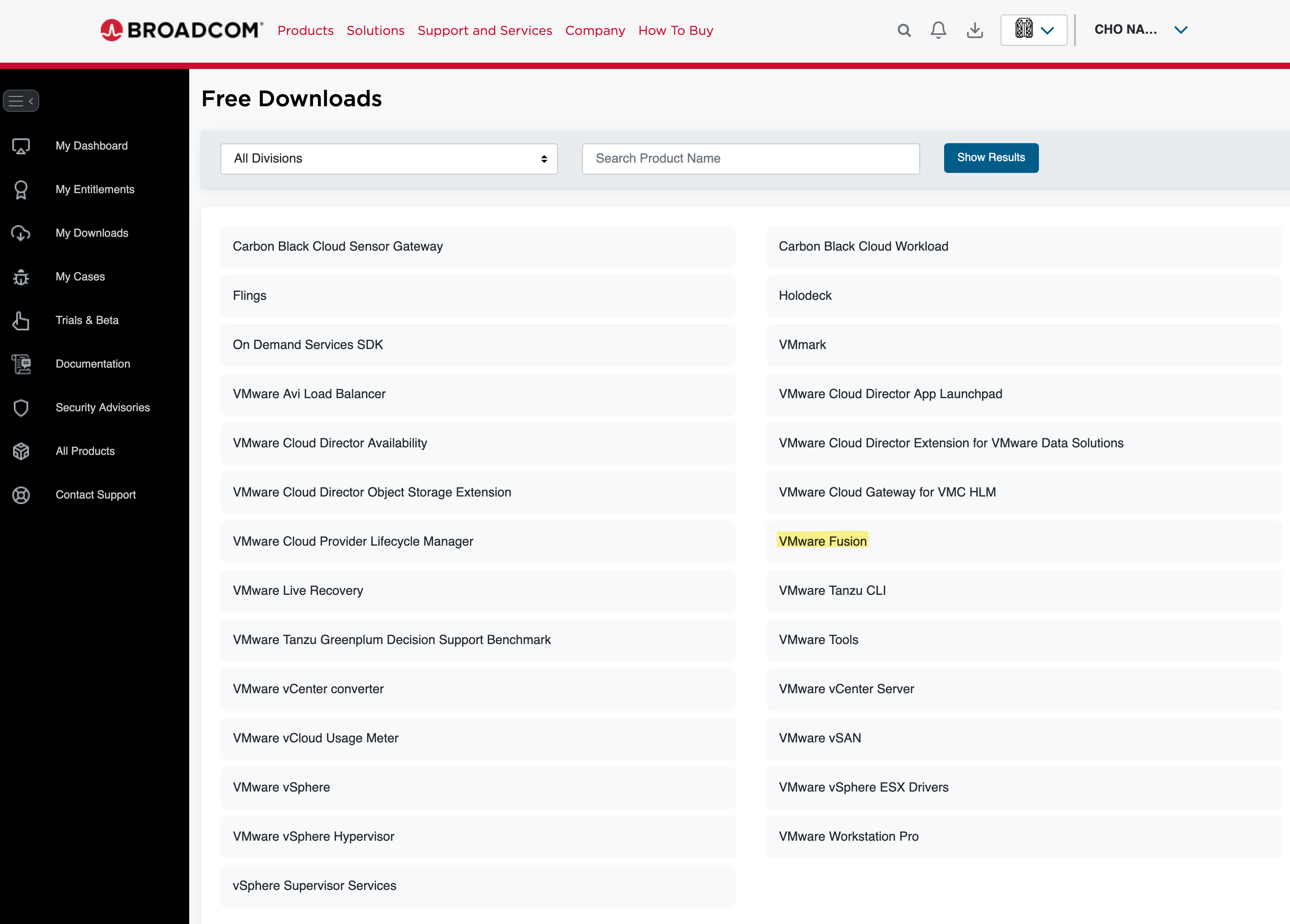Viewport: 1290px width, 924px height.
Task: Open the search magnifier icon in header
Action: (904, 30)
